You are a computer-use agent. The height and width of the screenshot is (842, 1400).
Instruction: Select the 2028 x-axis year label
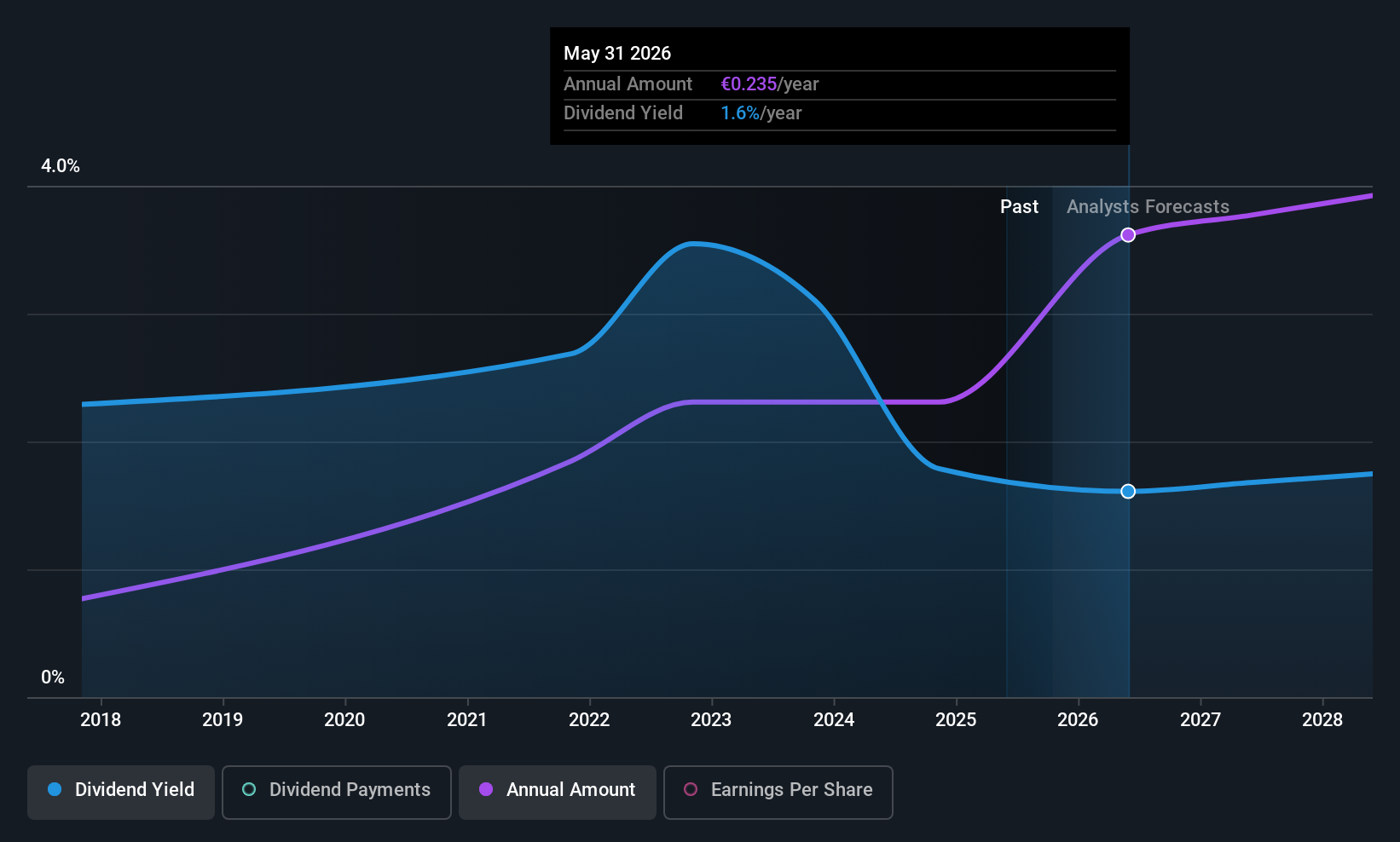pyautogui.click(x=1322, y=720)
